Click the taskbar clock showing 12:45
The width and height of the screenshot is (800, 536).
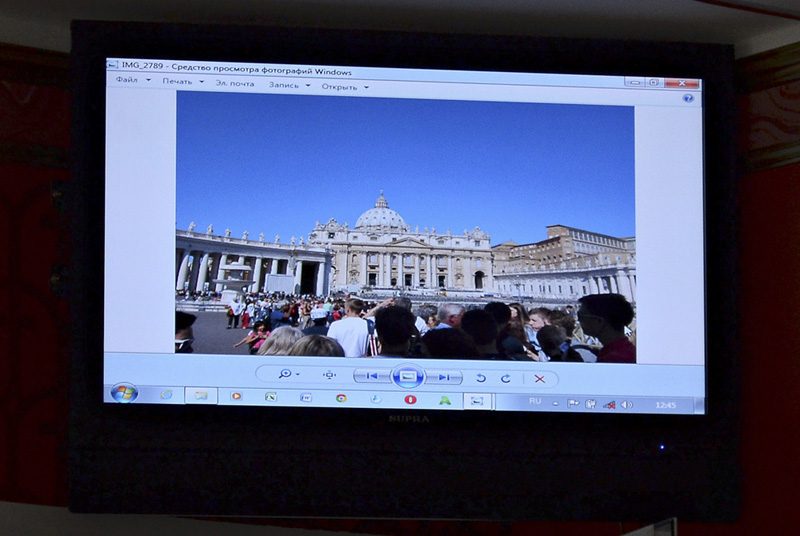(665, 405)
